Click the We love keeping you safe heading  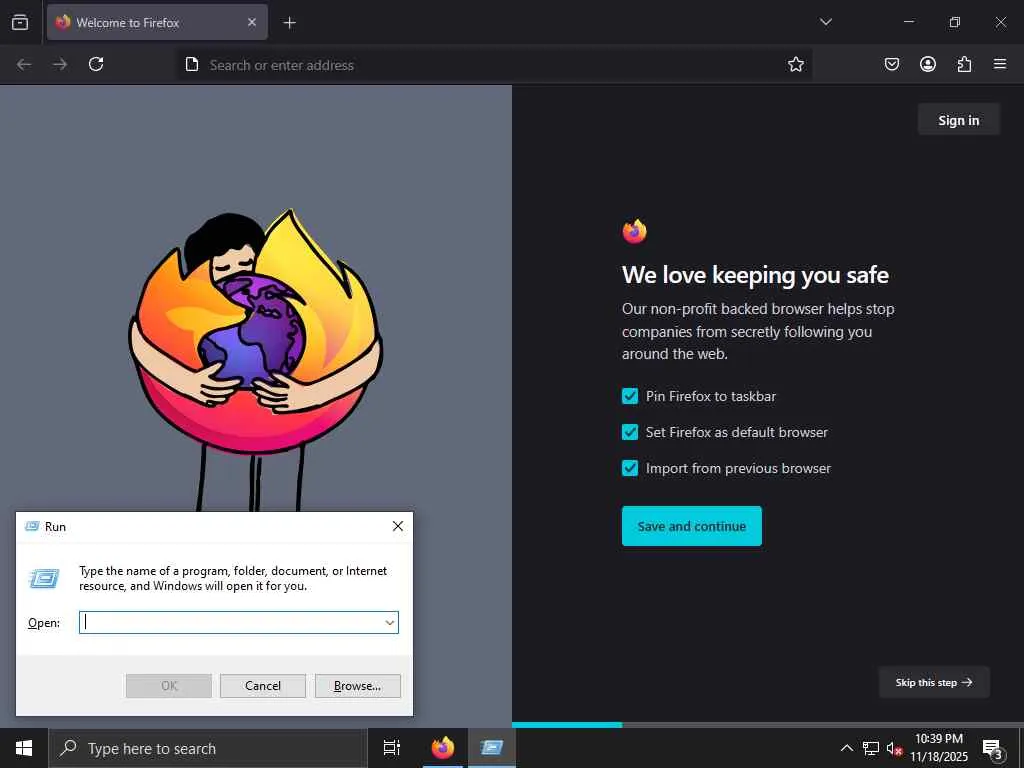[x=755, y=275]
